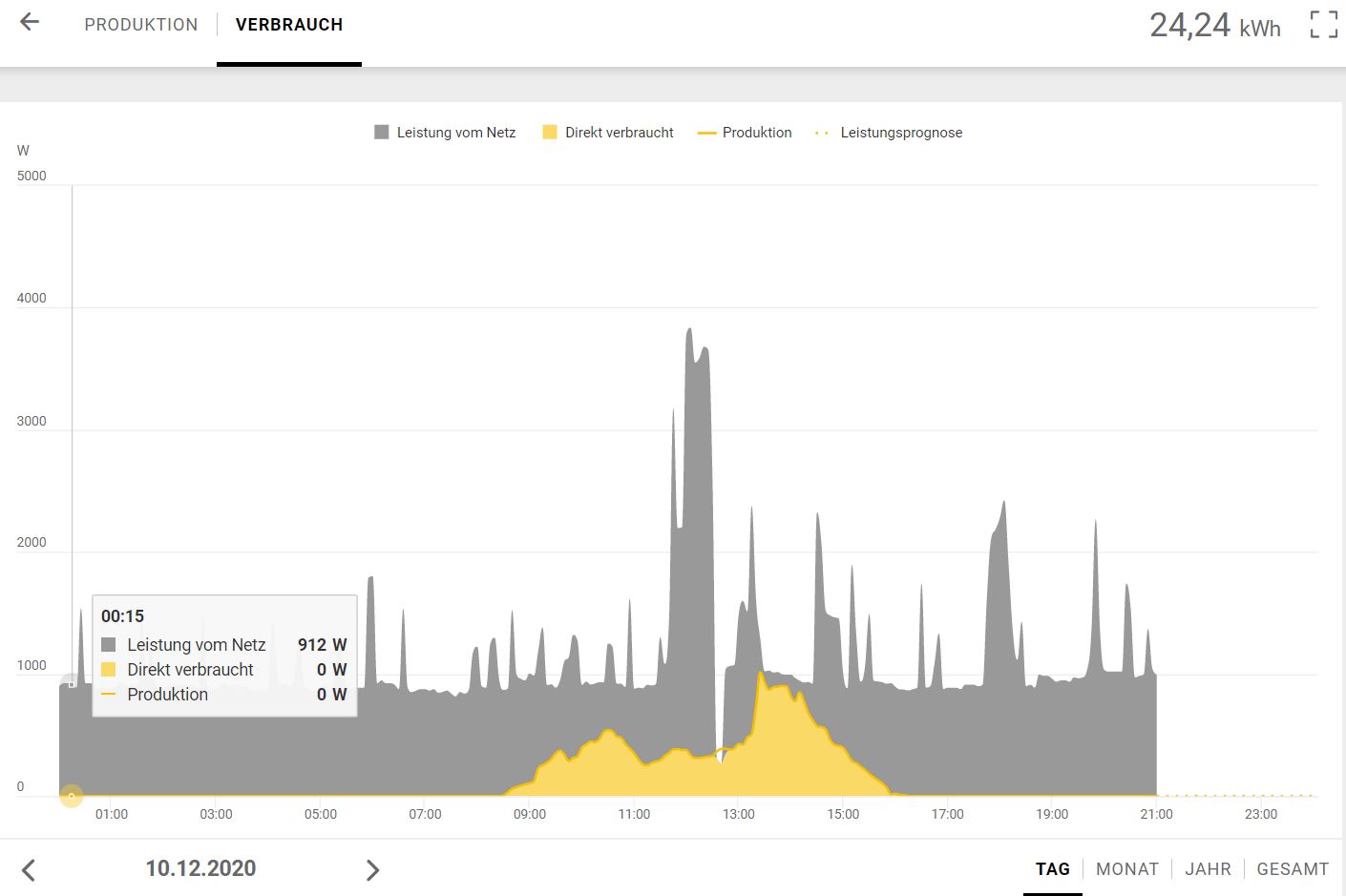This screenshot has height=896, width=1346.
Task: Open date picker showing 10.12.2020
Action: pos(200,868)
